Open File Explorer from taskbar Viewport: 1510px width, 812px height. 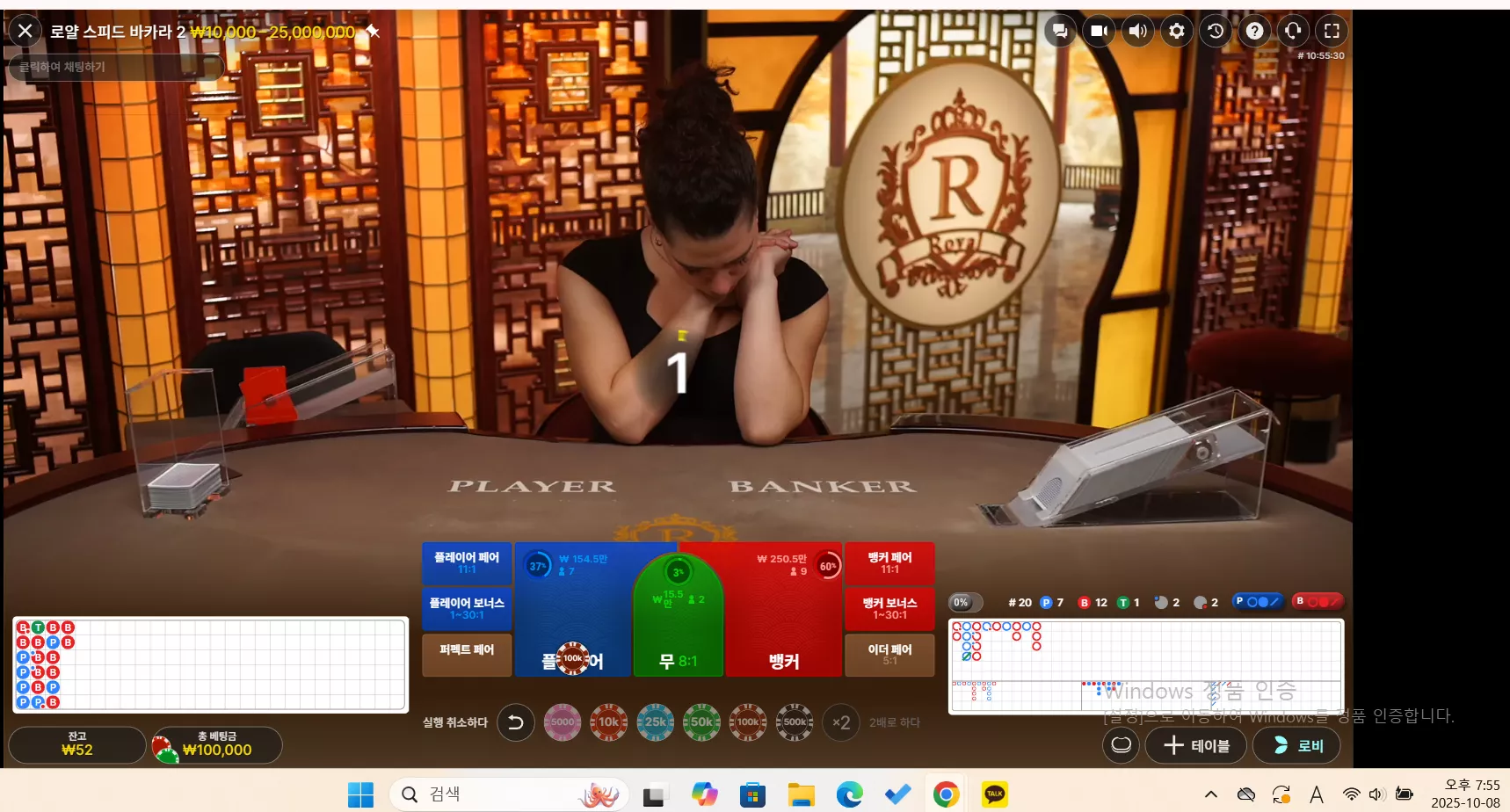click(x=801, y=794)
